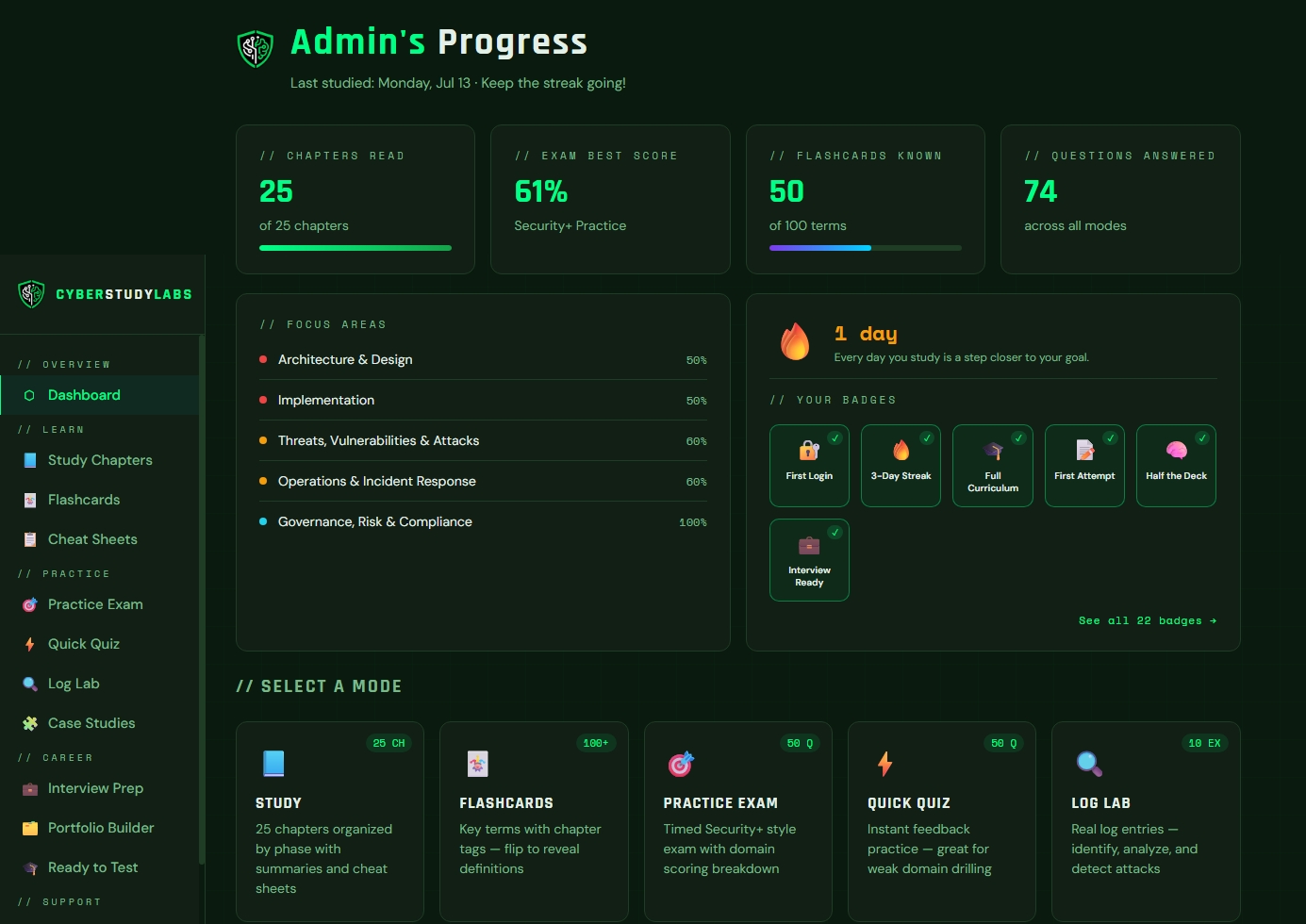Click the First Login badge lock icon
The height and width of the screenshot is (924, 1306).
809,451
